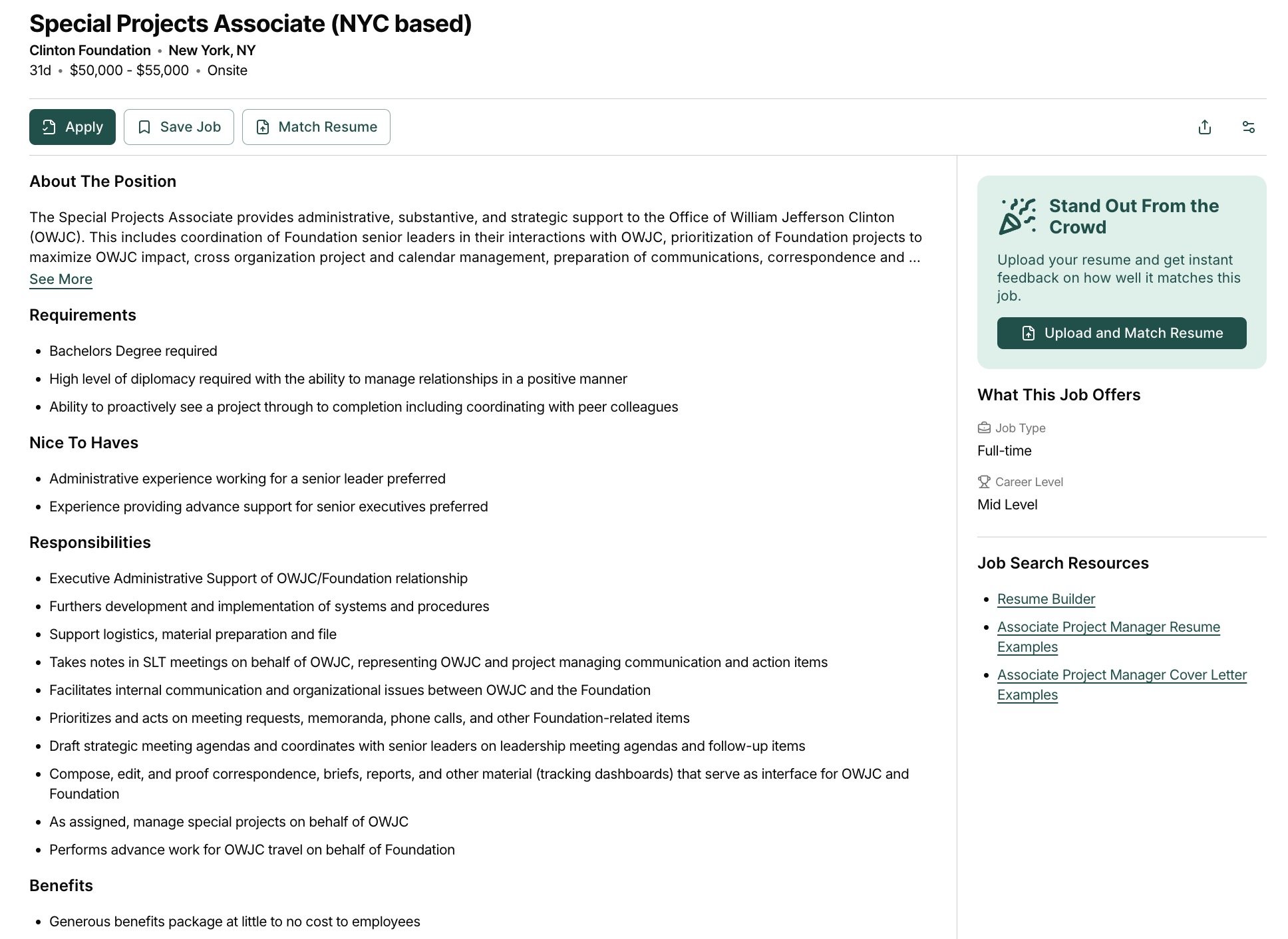Open Associate Project Manager Cover Letter Examples

pos(1122,685)
